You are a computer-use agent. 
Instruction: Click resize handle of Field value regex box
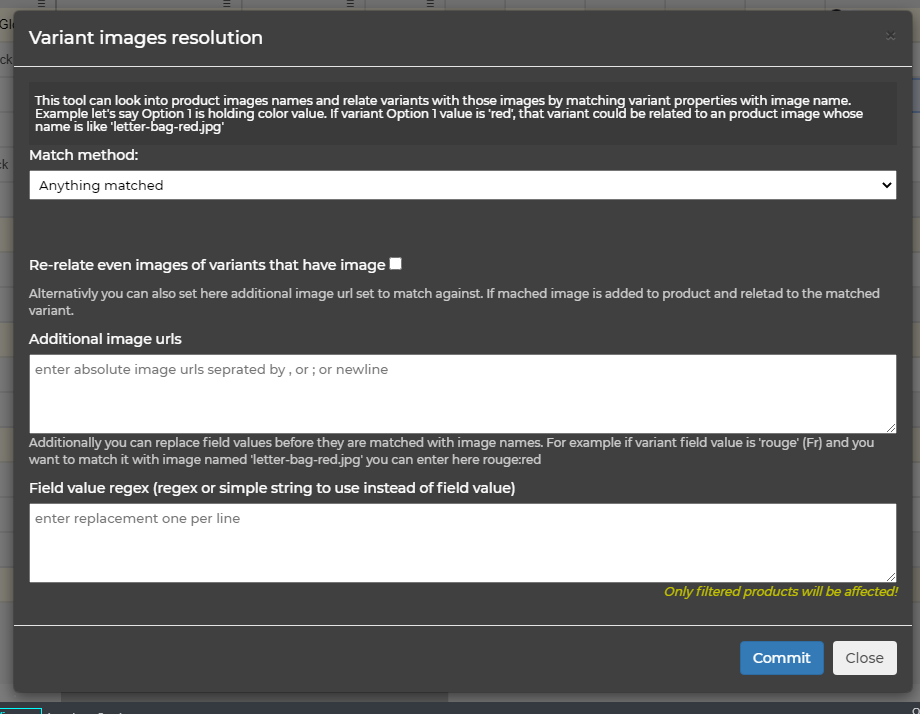pyautogui.click(x=891, y=577)
